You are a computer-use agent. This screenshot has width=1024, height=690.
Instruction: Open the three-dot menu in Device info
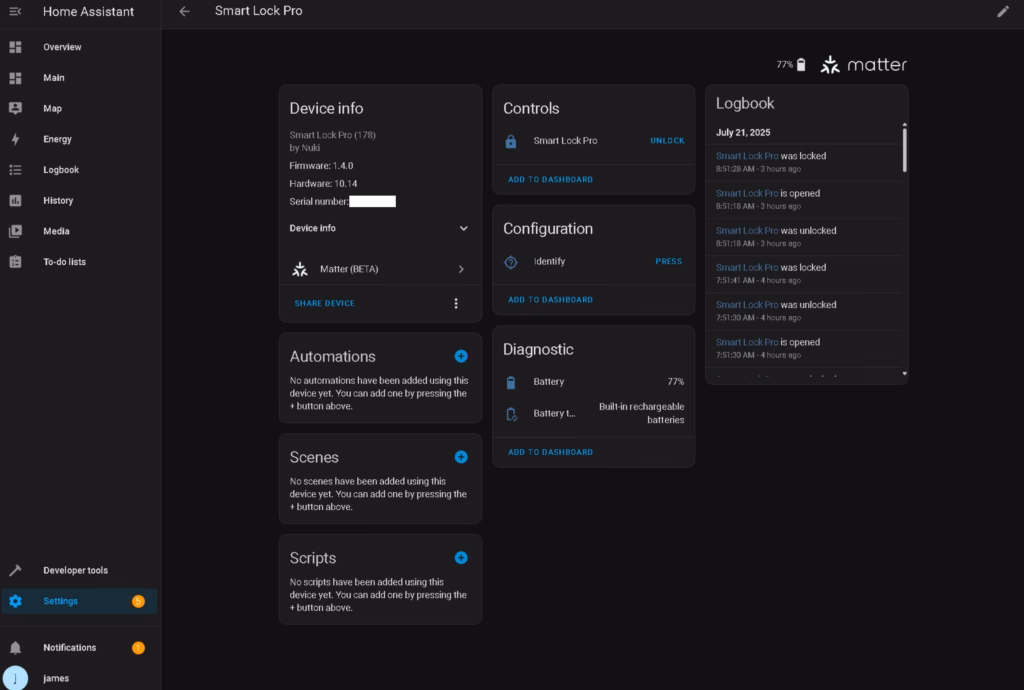[456, 303]
